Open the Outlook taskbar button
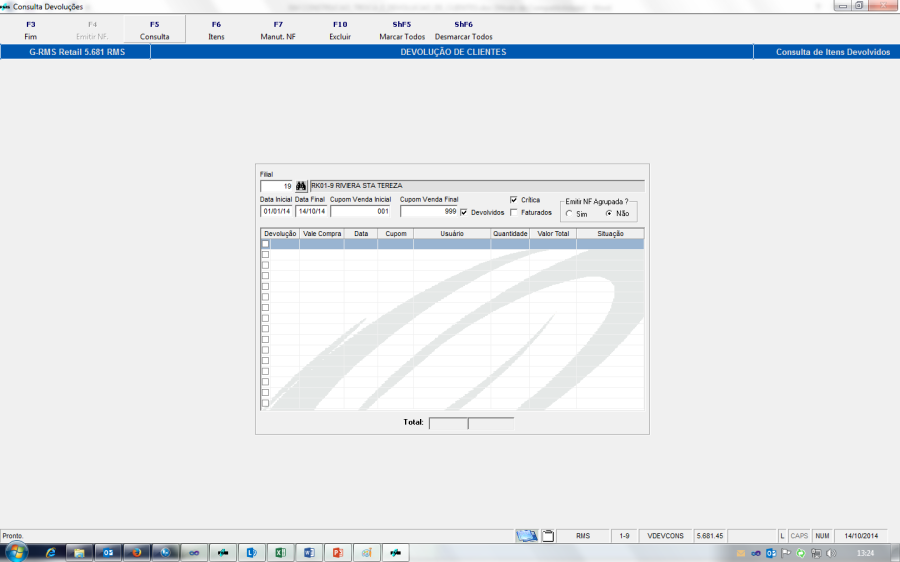 point(108,553)
